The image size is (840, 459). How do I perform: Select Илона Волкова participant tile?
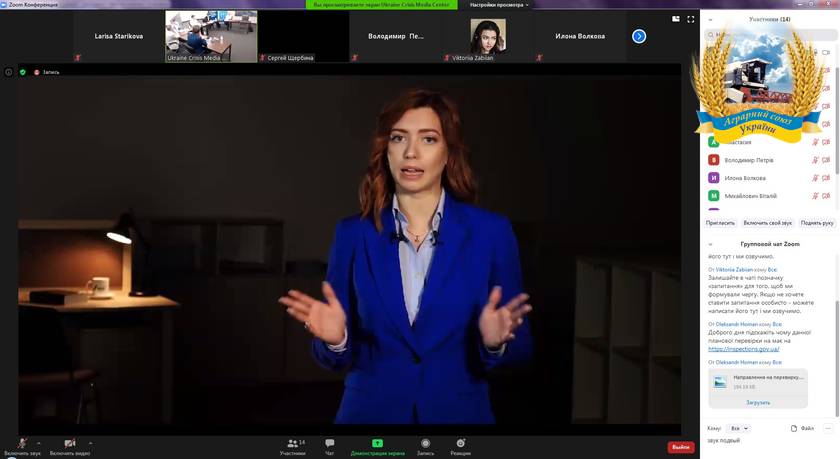tap(580, 36)
